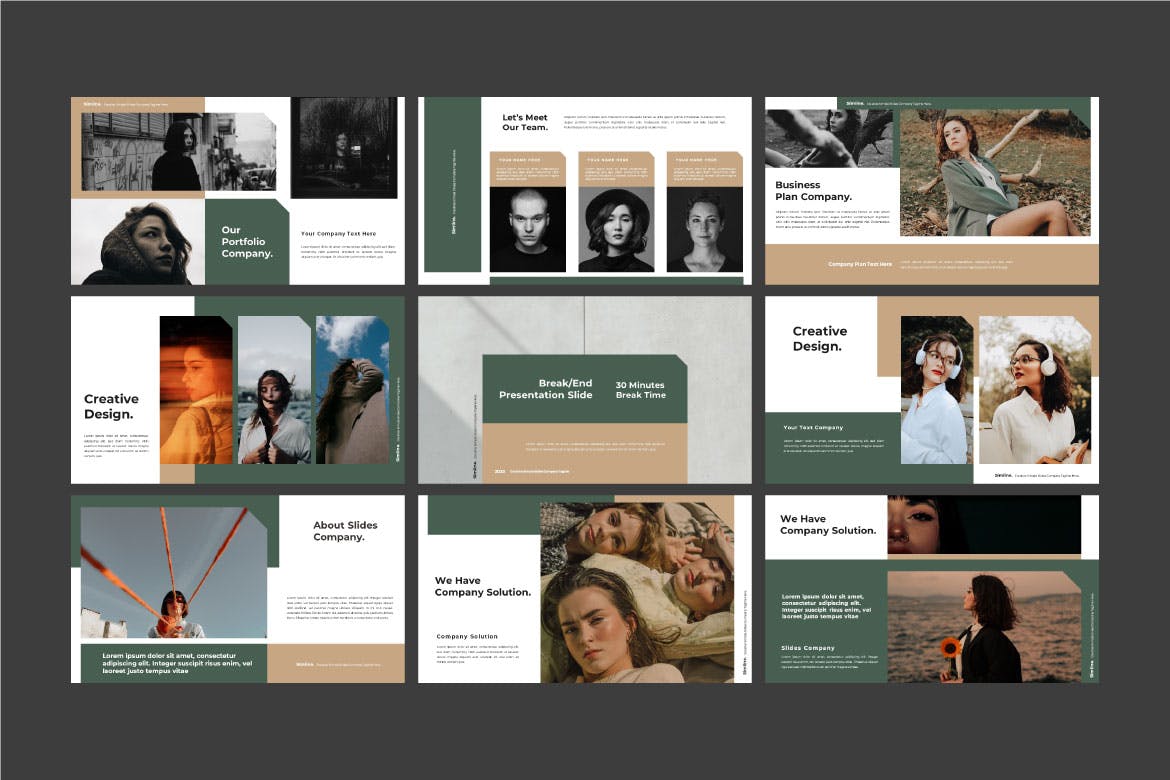Select the team member portrait wearing a hat
This screenshot has height=780, width=1170.
(x=616, y=229)
